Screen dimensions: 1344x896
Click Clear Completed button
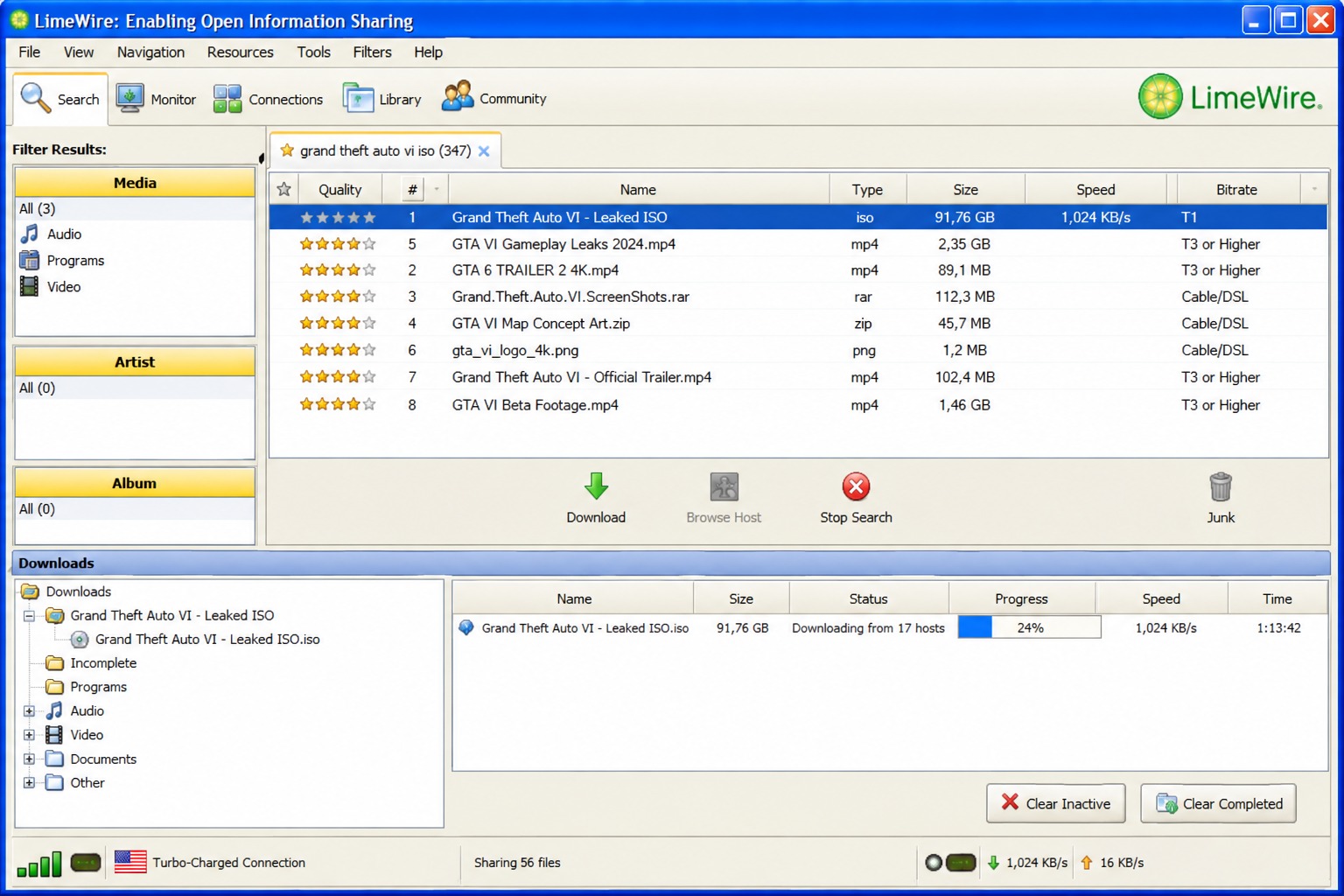tap(1218, 803)
